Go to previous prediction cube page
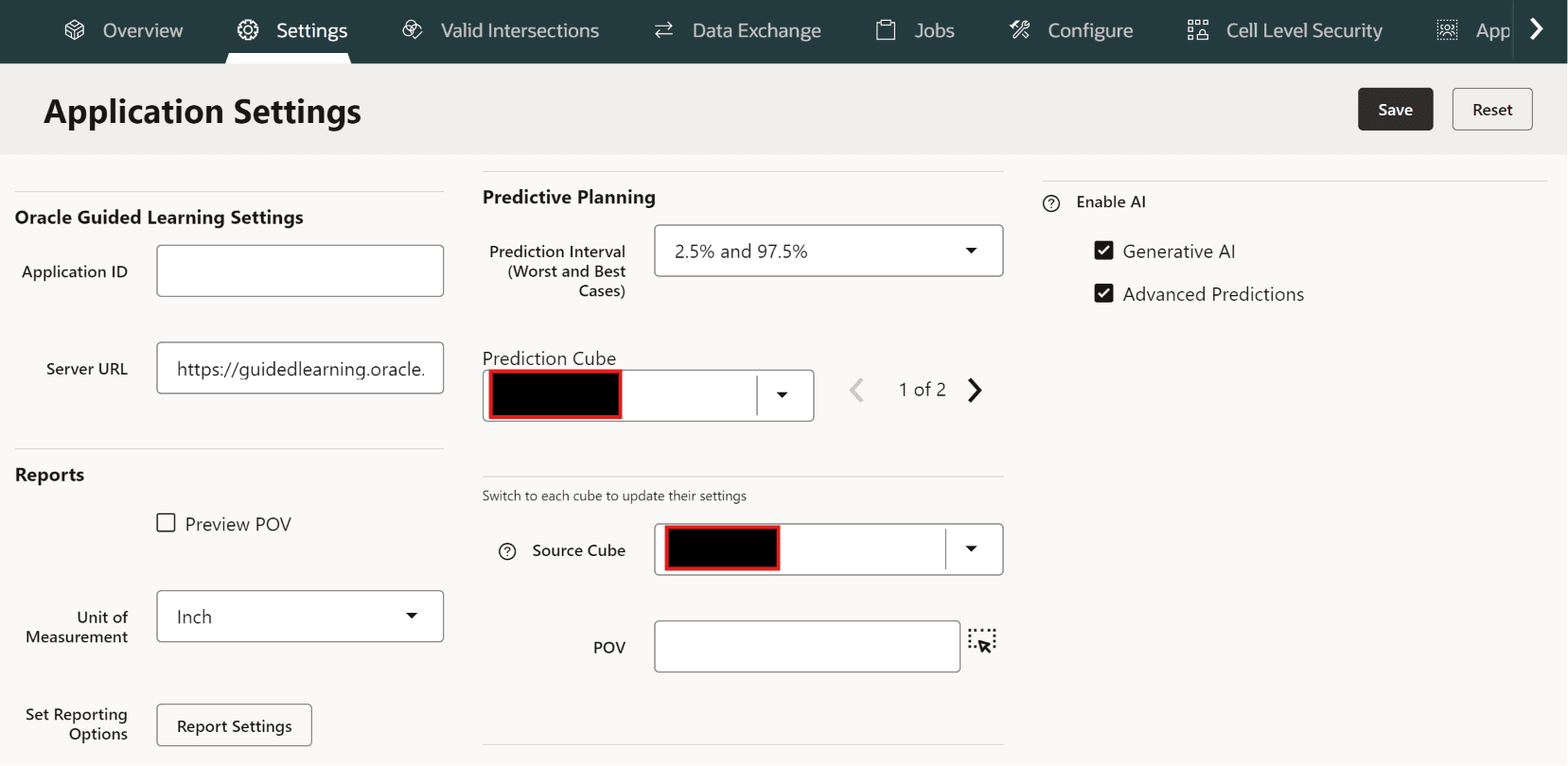Screen dimensions: 1568x766 pos(857,390)
